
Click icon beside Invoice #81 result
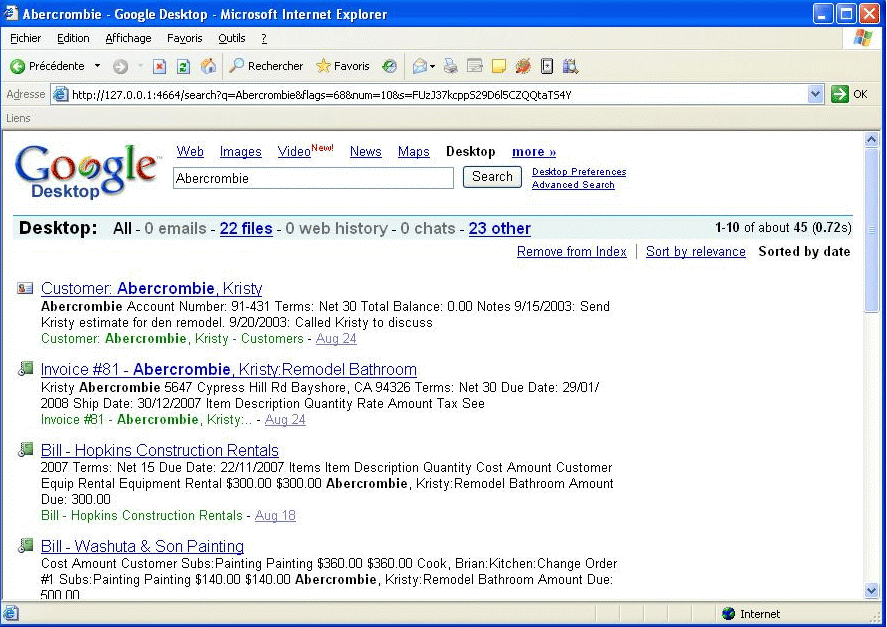click(x=25, y=368)
